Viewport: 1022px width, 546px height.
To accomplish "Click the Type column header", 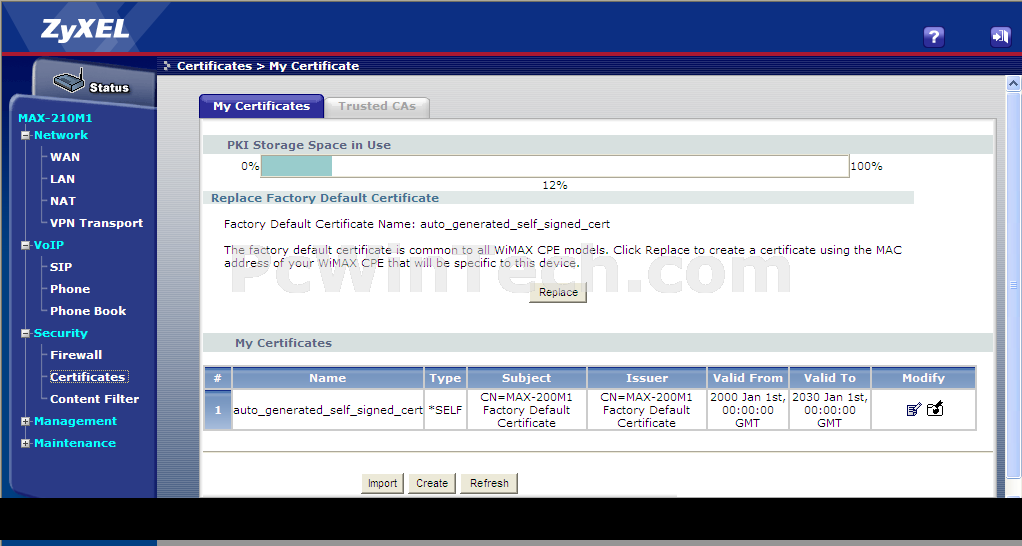I will [x=445, y=378].
